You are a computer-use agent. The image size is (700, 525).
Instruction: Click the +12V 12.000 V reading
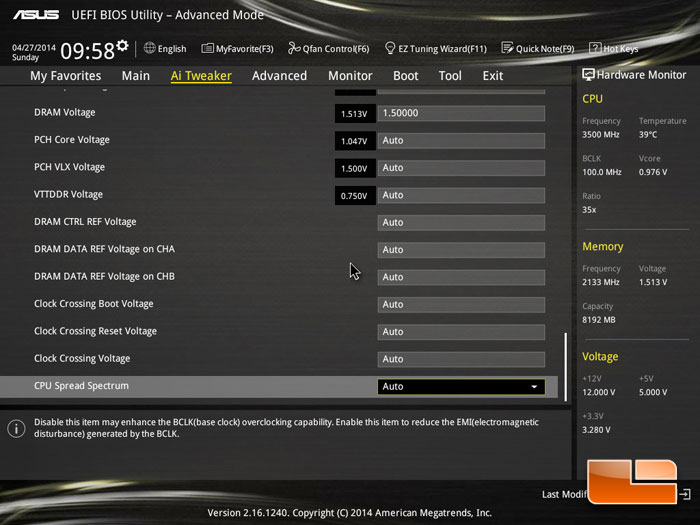tap(599, 392)
